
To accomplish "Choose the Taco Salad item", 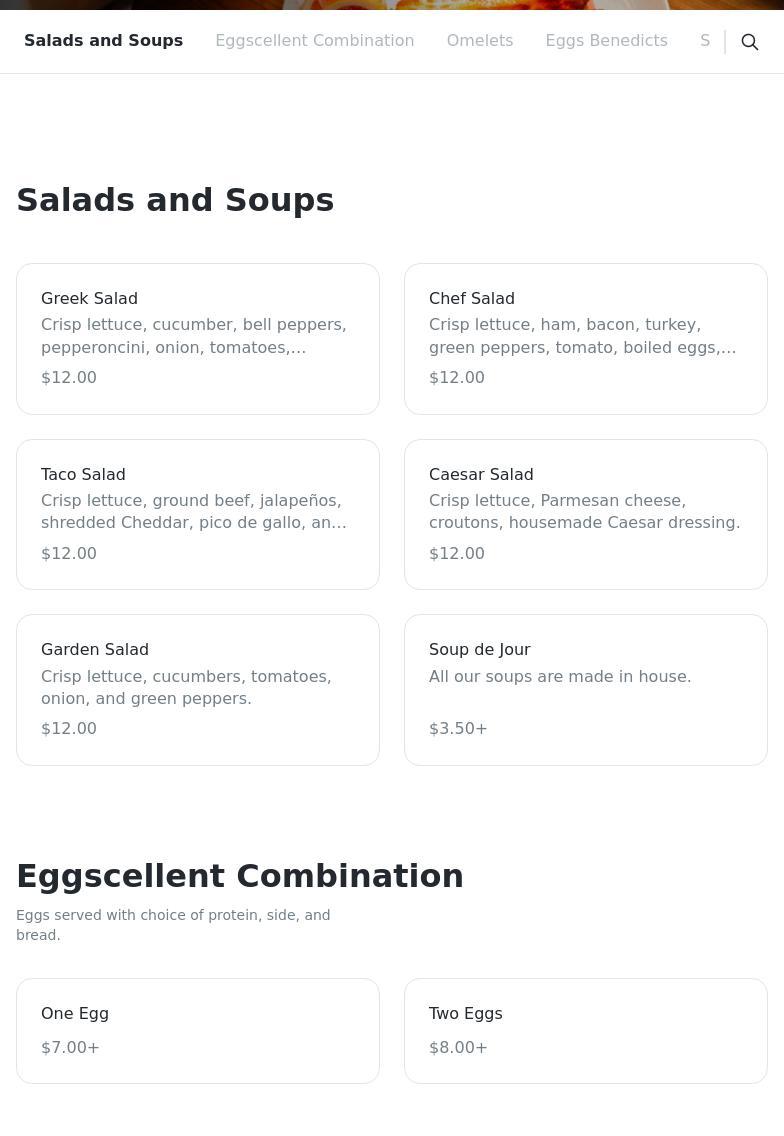I will (198, 514).
